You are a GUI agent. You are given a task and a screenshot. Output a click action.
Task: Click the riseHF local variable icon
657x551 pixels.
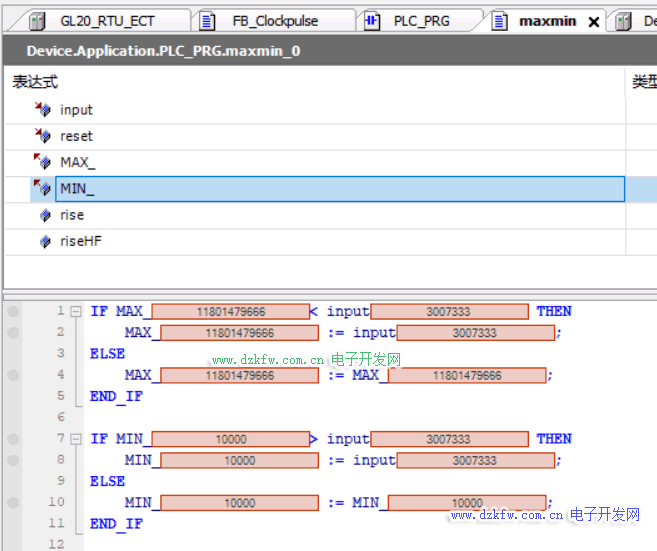point(44,241)
